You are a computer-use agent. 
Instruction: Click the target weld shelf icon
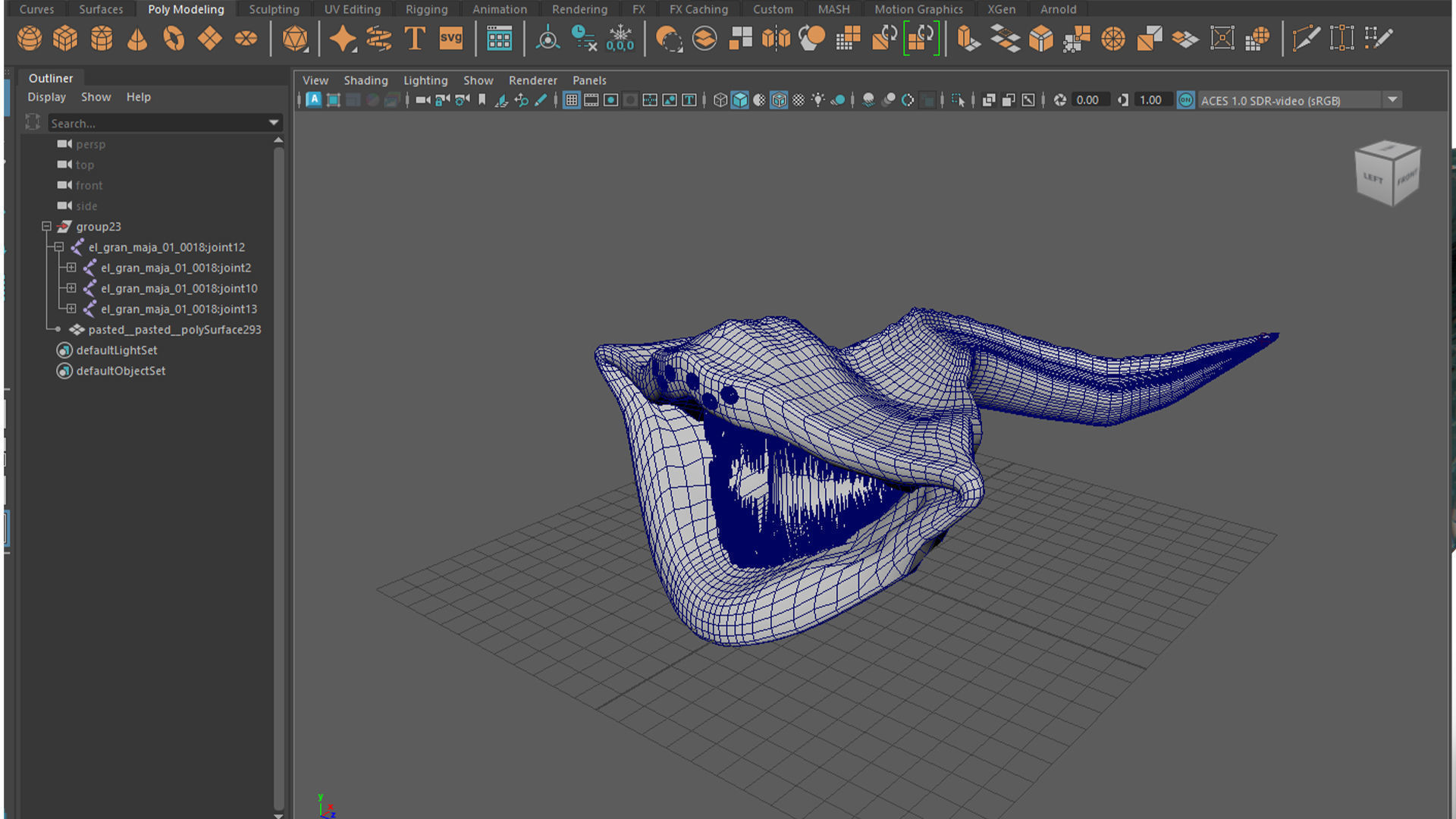pyautogui.click(x=1222, y=38)
